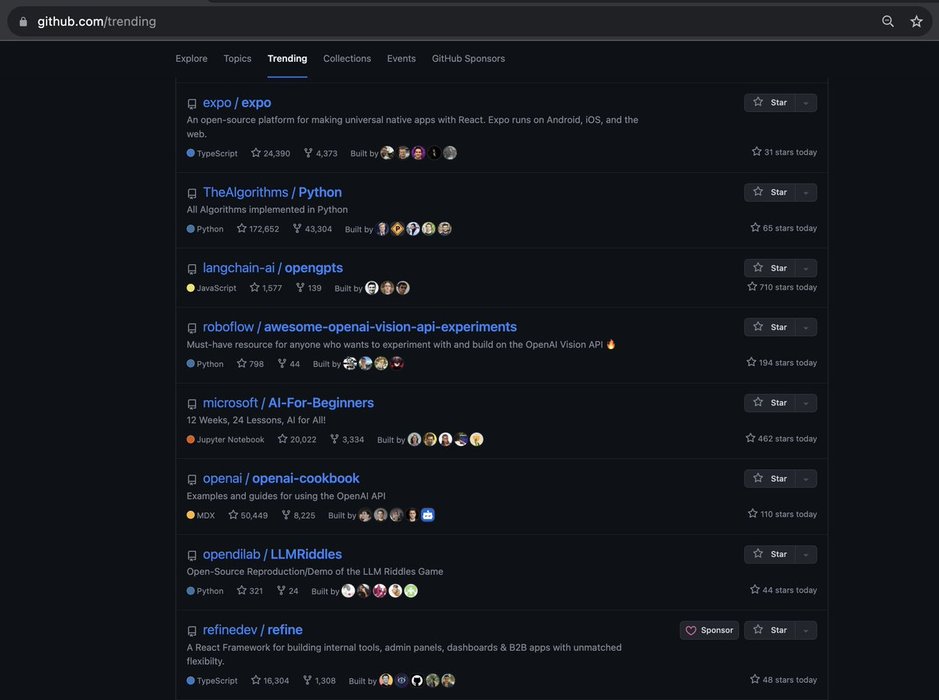View openai-cookbook 50,449 stargazers
This screenshot has width=939, height=700.
tap(248, 515)
